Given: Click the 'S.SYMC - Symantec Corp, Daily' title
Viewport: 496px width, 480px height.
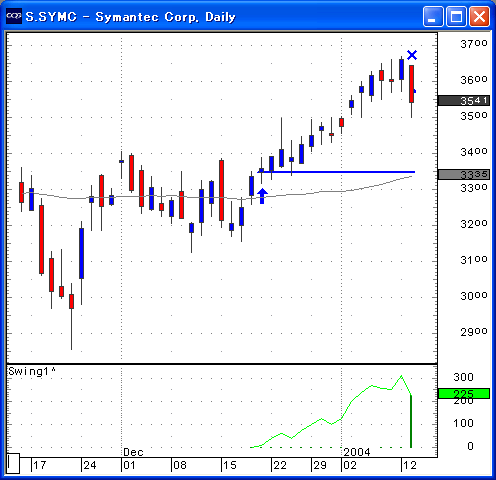Looking at the screenshot, I should pyautogui.click(x=131, y=17).
